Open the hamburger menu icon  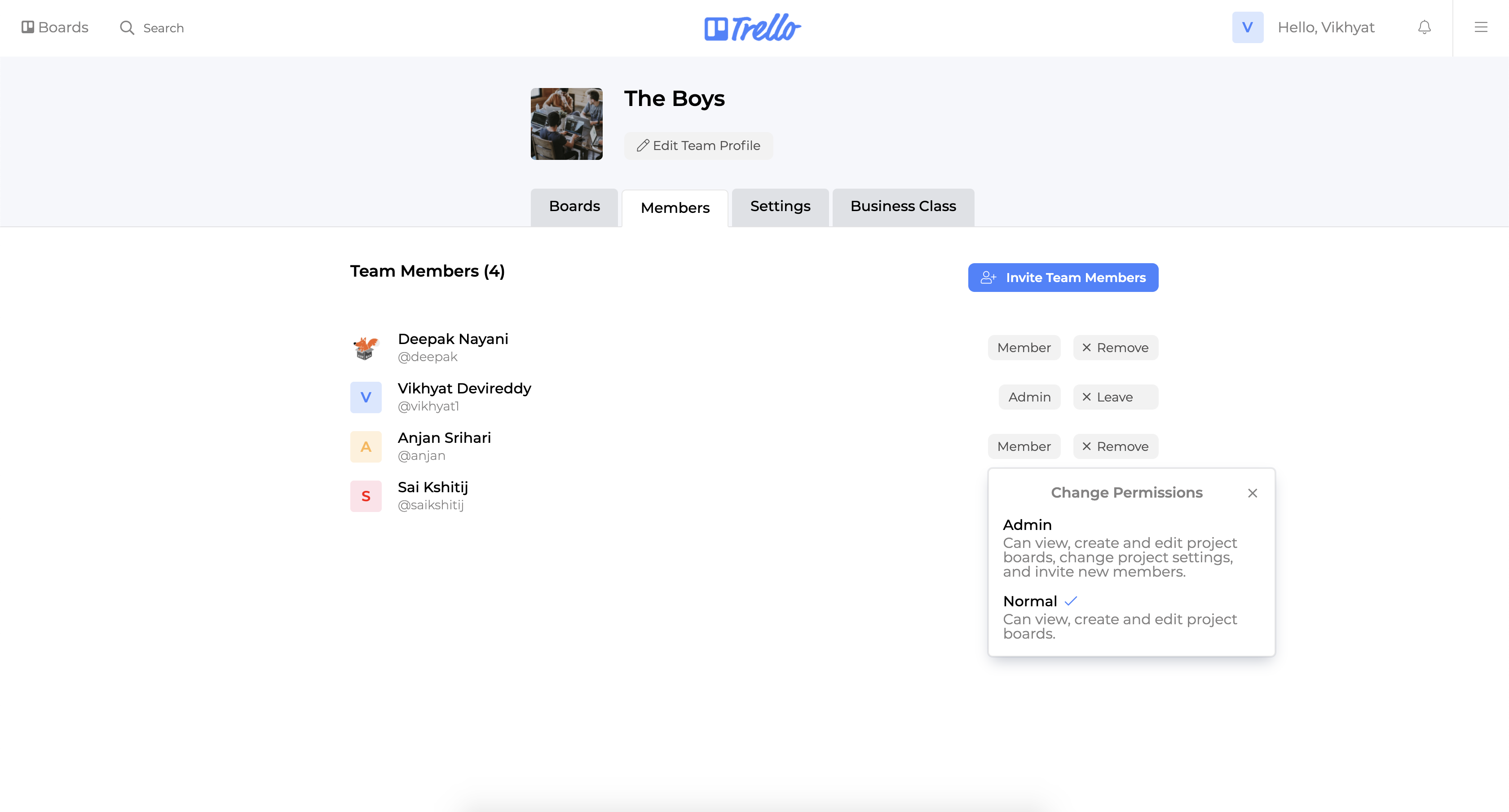tap(1480, 27)
